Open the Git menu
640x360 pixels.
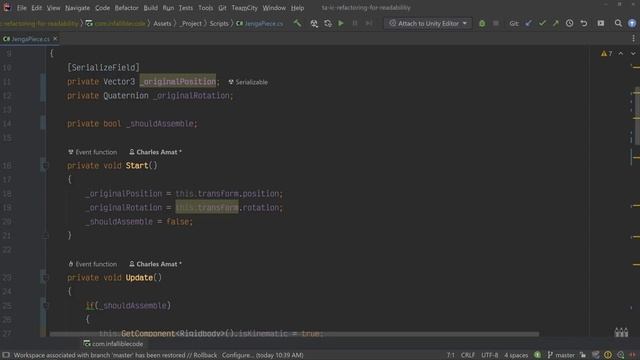[222, 8]
